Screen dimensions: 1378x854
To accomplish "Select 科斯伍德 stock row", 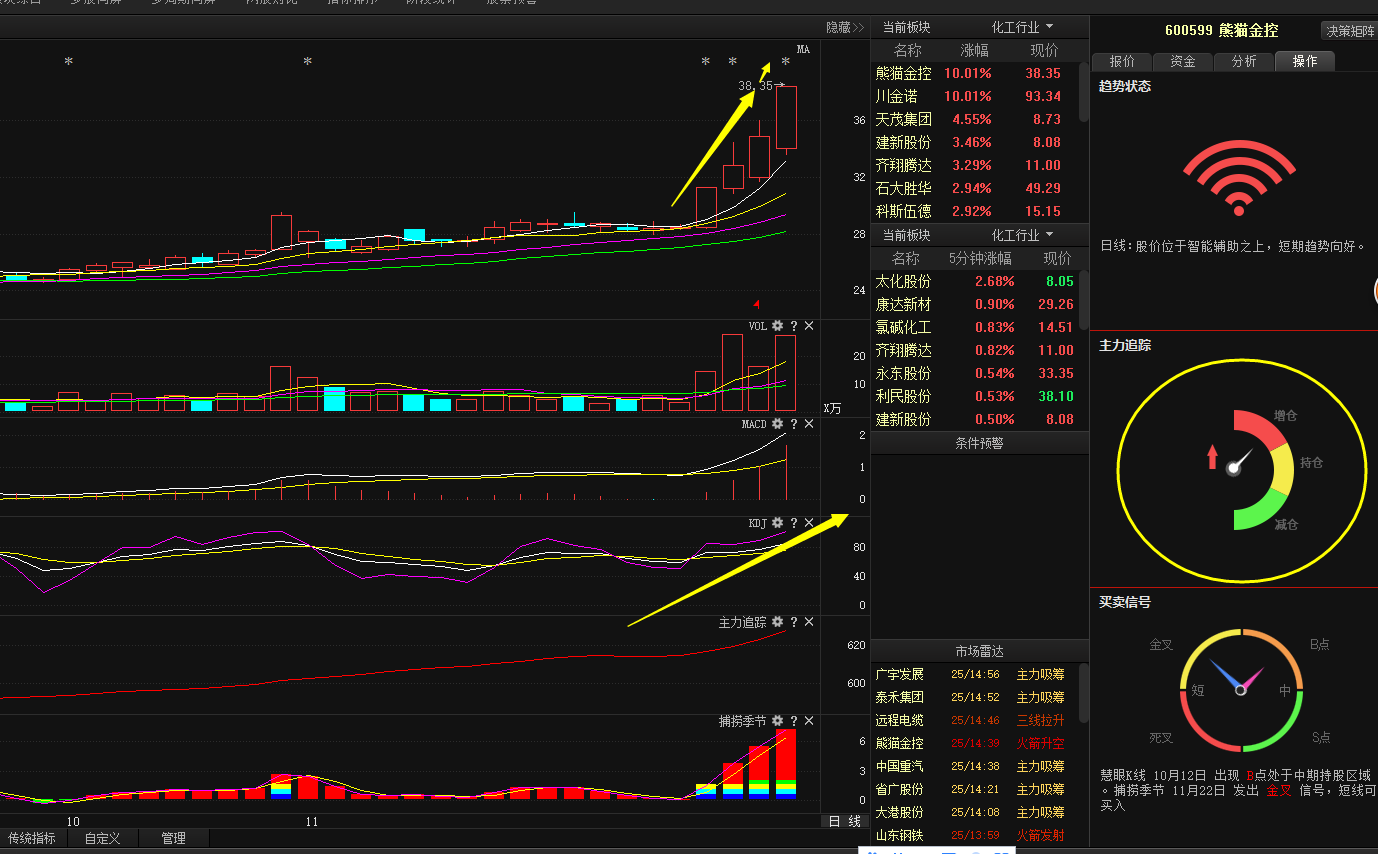I will tap(975, 211).
